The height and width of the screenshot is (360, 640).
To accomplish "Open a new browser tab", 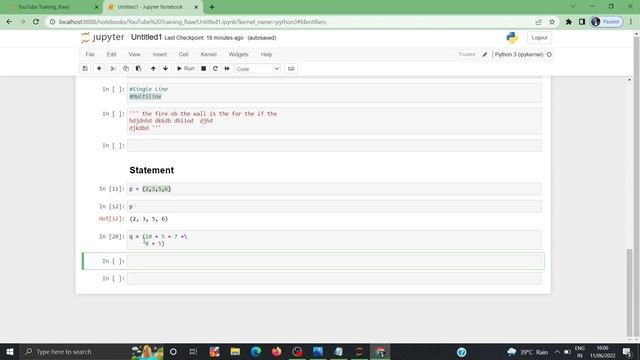I will click(212, 7).
